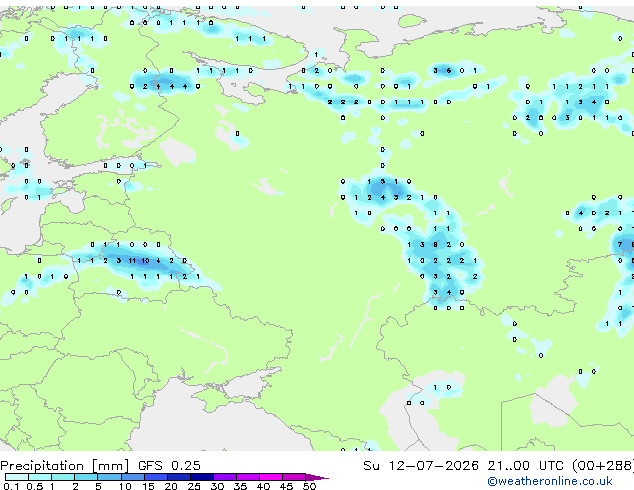Pick the 5–10 mm legend color
634x490 pixels.
[x=109, y=477]
